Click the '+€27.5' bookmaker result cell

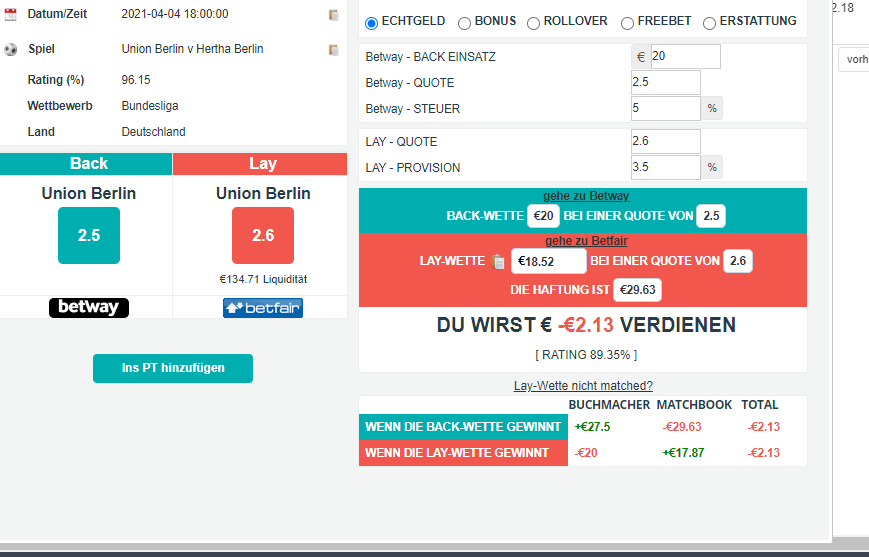pos(592,427)
